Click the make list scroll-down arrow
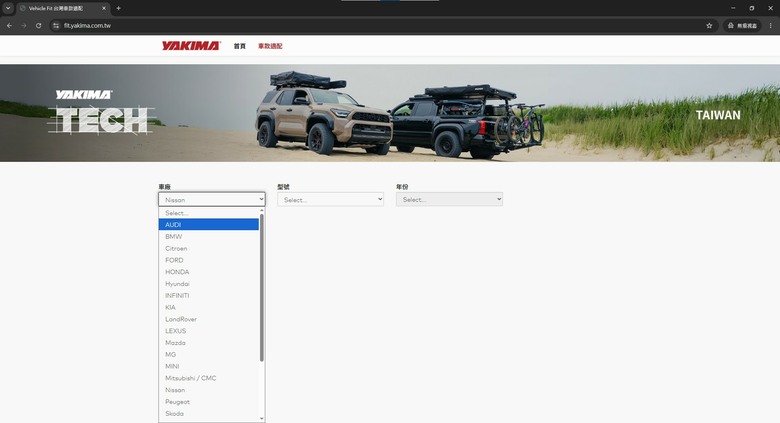Viewport: 780px width, 423px height. 262,419
